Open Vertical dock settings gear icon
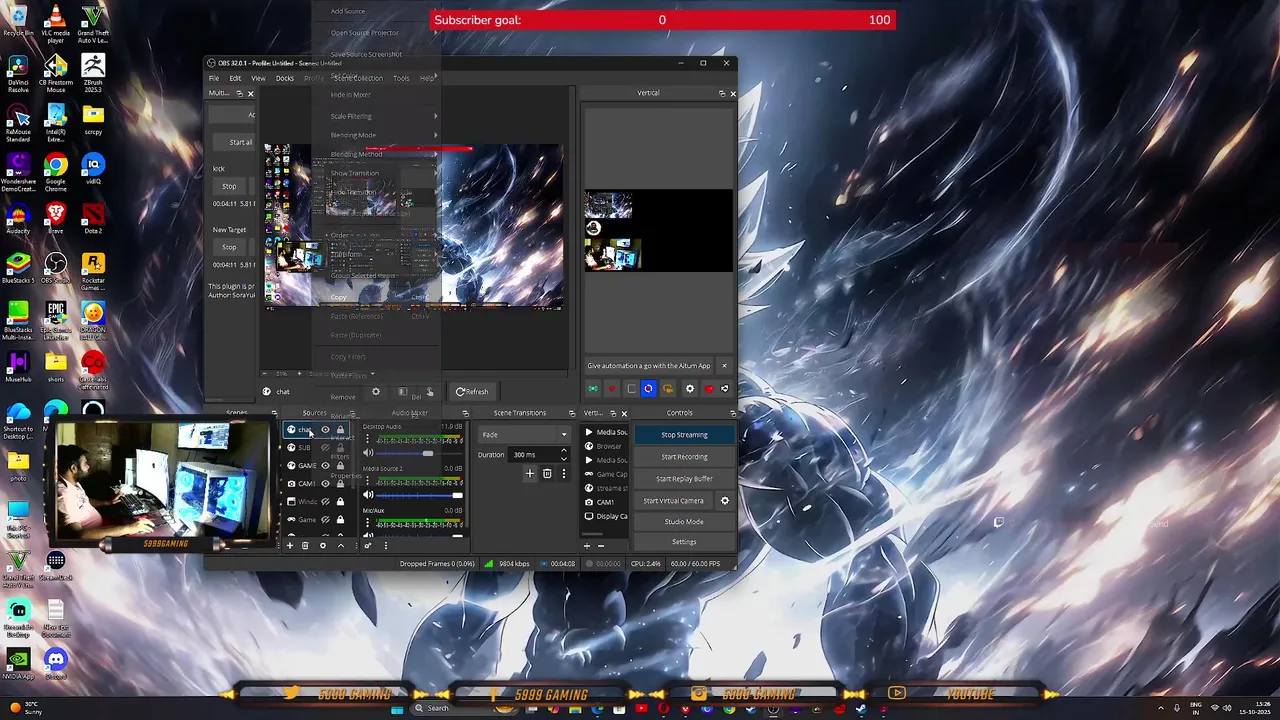Image resolution: width=1280 pixels, height=720 pixels. pos(689,389)
